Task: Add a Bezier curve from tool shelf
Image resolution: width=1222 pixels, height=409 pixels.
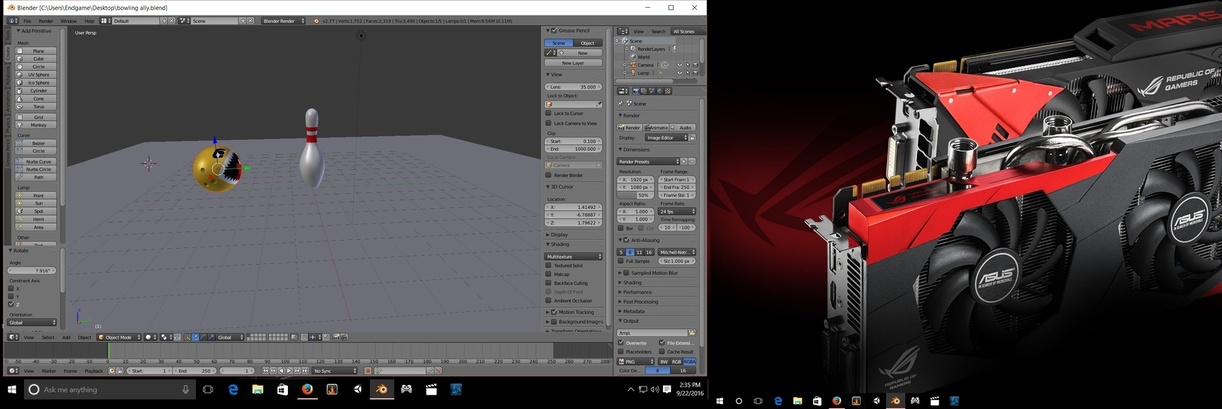Action: (x=38, y=143)
